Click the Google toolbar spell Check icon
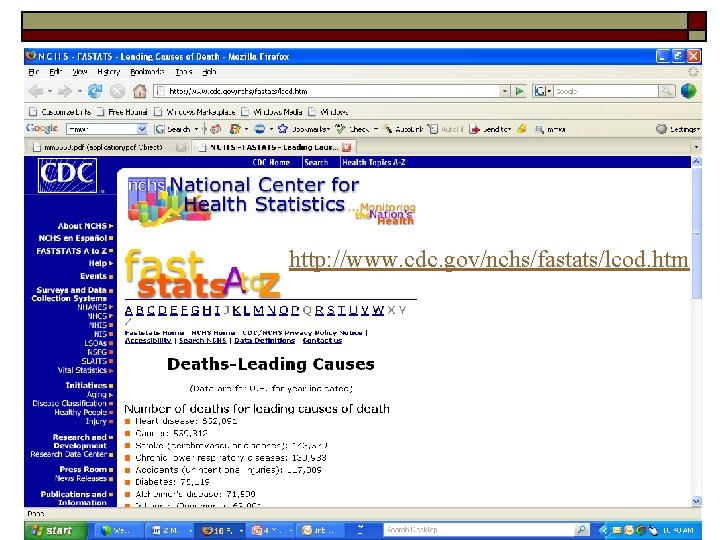Viewport: 720px width, 540px height. point(340,129)
